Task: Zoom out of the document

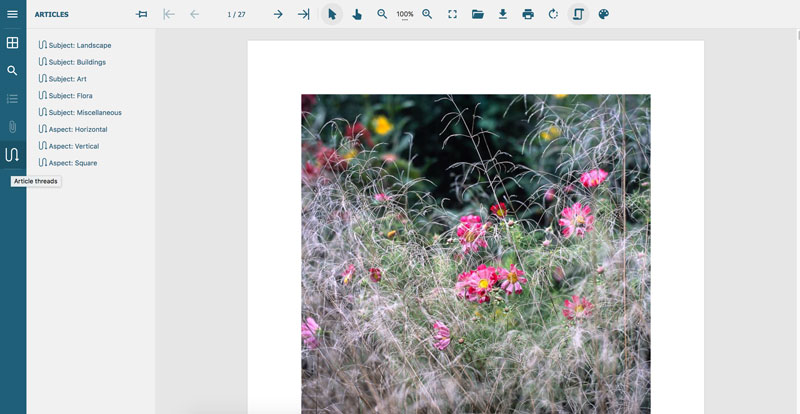Action: coord(382,14)
